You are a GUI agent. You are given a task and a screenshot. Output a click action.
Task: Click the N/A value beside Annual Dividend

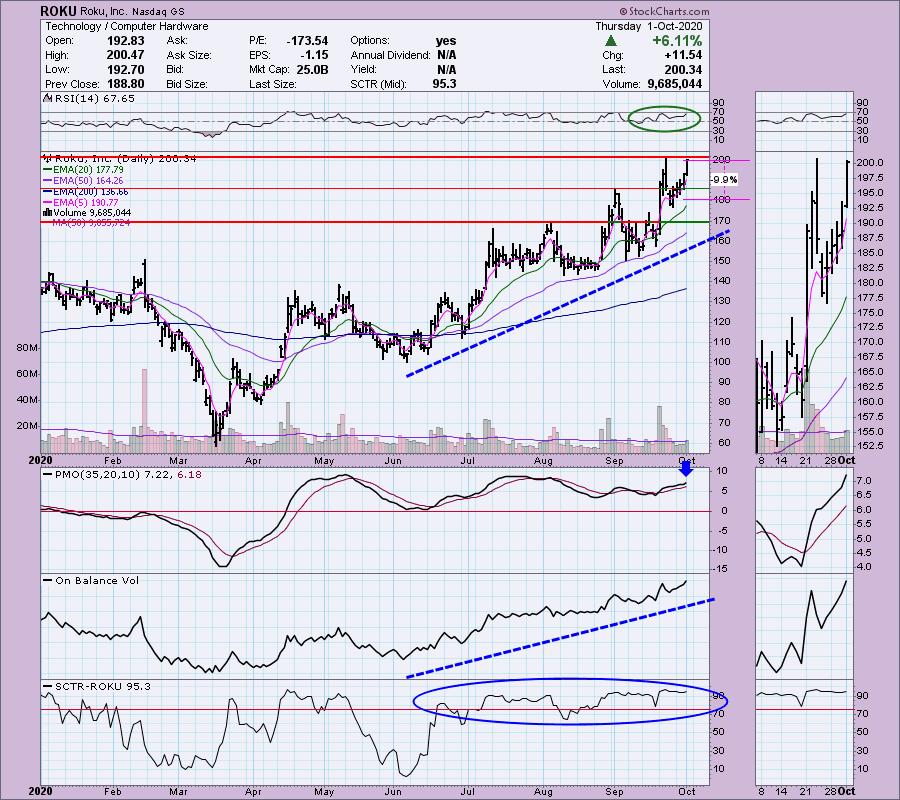(x=447, y=55)
